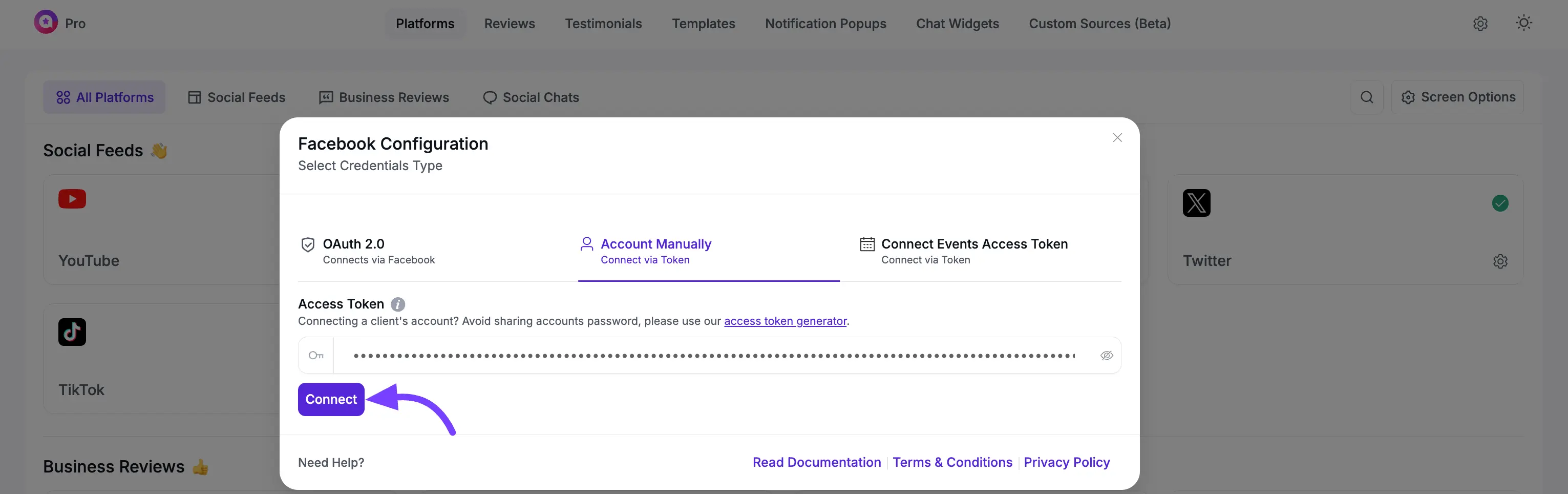
Task: Open the access token generator link
Action: pos(785,321)
